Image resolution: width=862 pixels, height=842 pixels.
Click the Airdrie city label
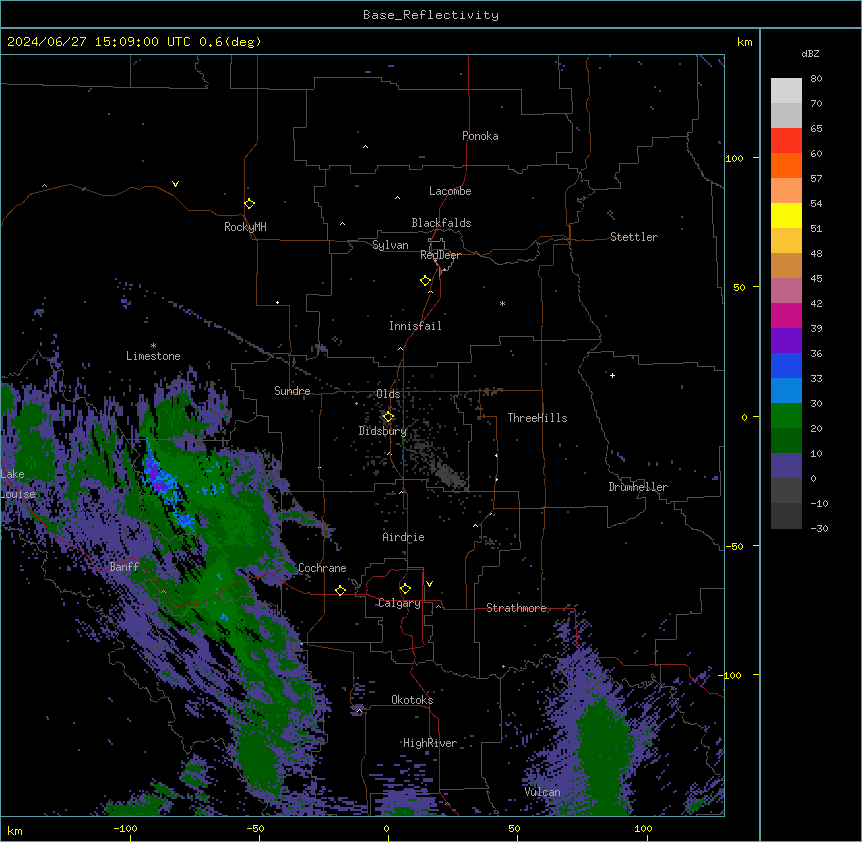404,537
